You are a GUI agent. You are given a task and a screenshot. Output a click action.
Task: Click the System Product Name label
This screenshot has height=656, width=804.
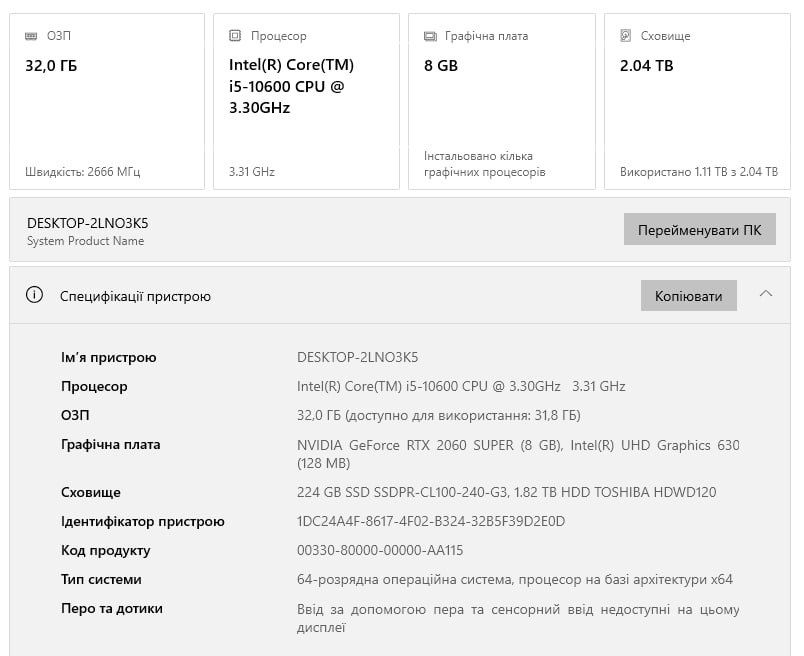(x=85, y=241)
